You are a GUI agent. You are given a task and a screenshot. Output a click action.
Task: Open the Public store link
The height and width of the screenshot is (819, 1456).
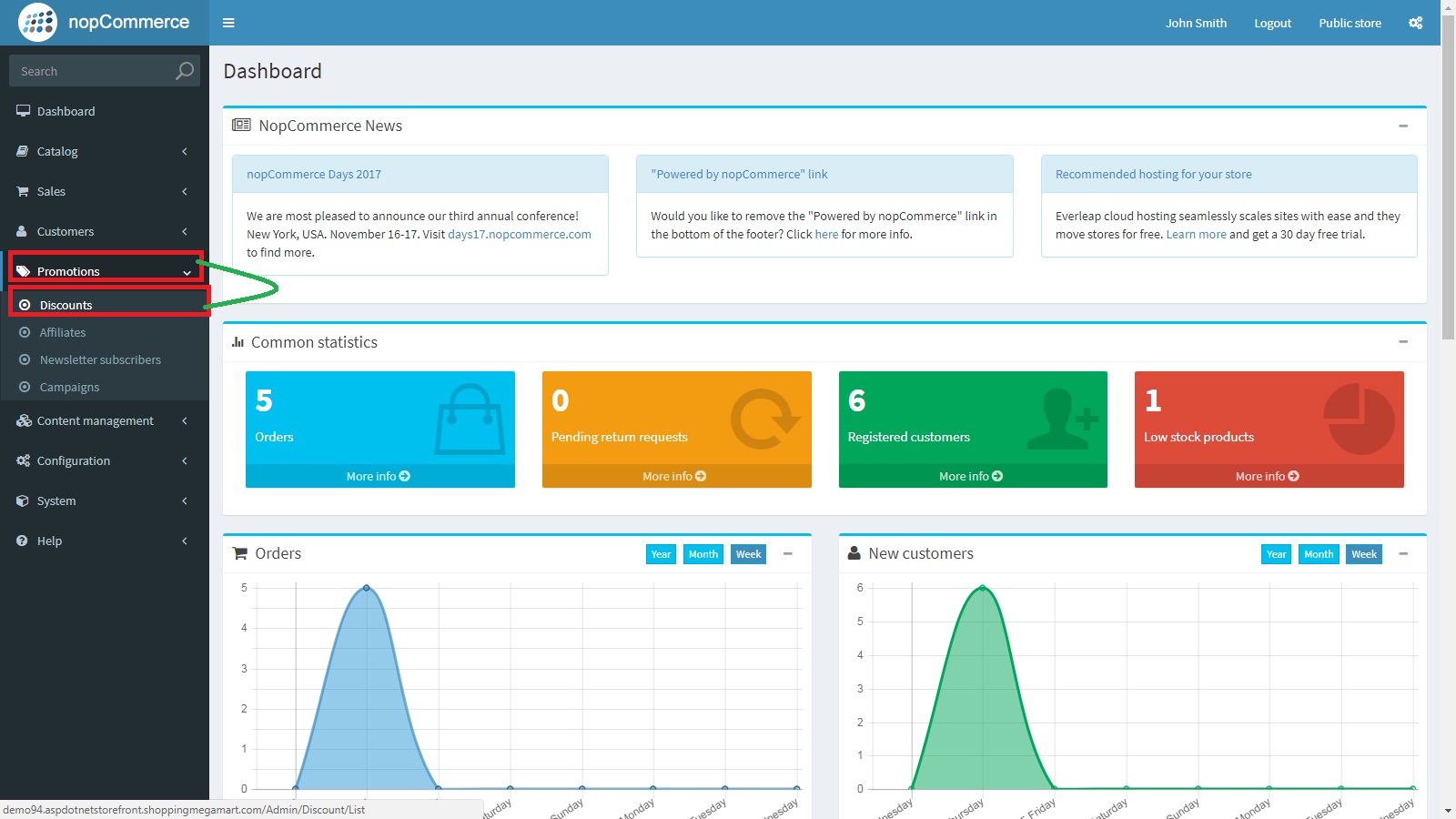pos(1350,23)
